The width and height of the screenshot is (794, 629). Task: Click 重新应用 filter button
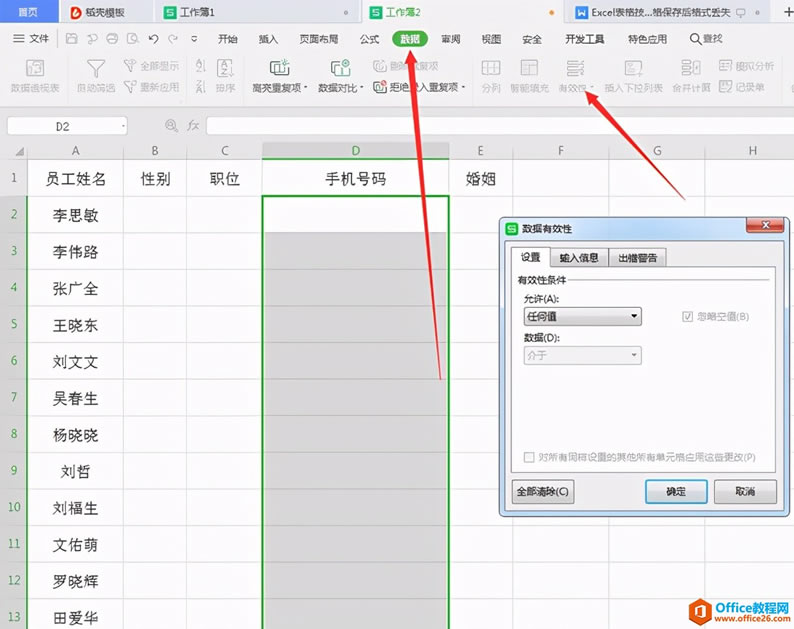[x=151, y=87]
